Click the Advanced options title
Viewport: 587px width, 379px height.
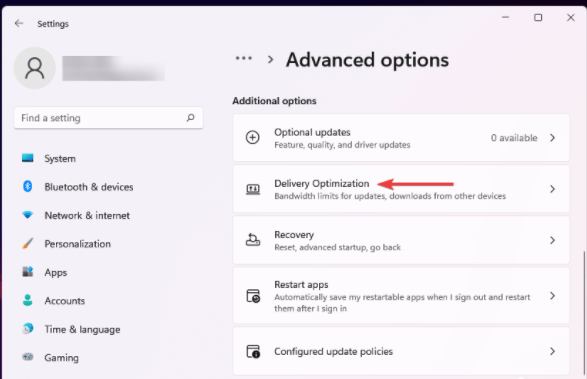(x=367, y=60)
